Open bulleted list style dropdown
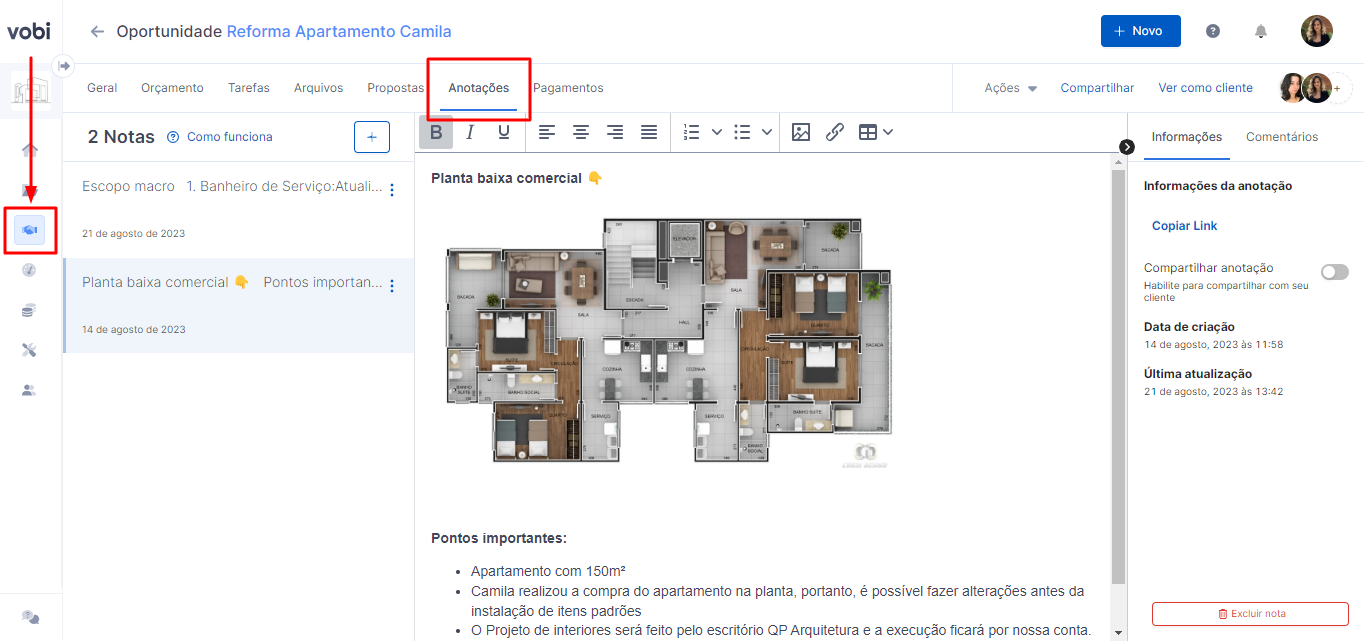 coord(767,132)
